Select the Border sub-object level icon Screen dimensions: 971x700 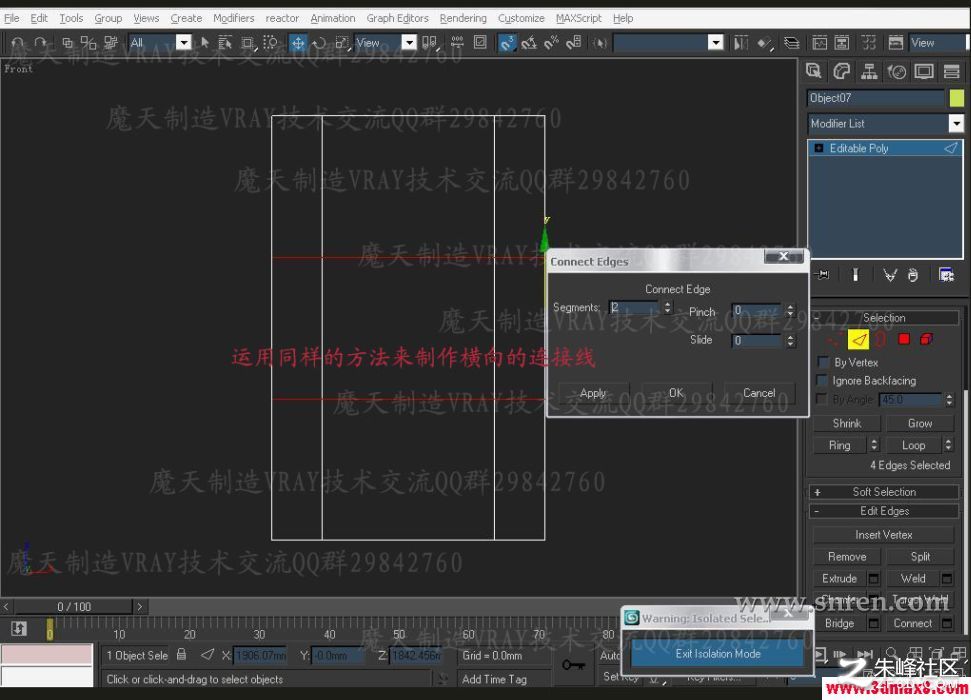pyautogui.click(x=881, y=339)
